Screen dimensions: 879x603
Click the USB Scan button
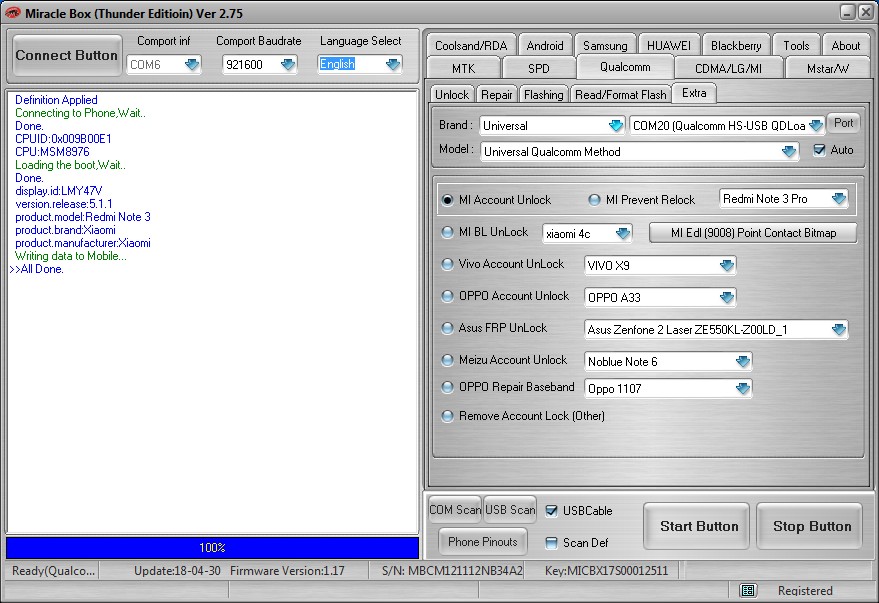tap(510, 509)
